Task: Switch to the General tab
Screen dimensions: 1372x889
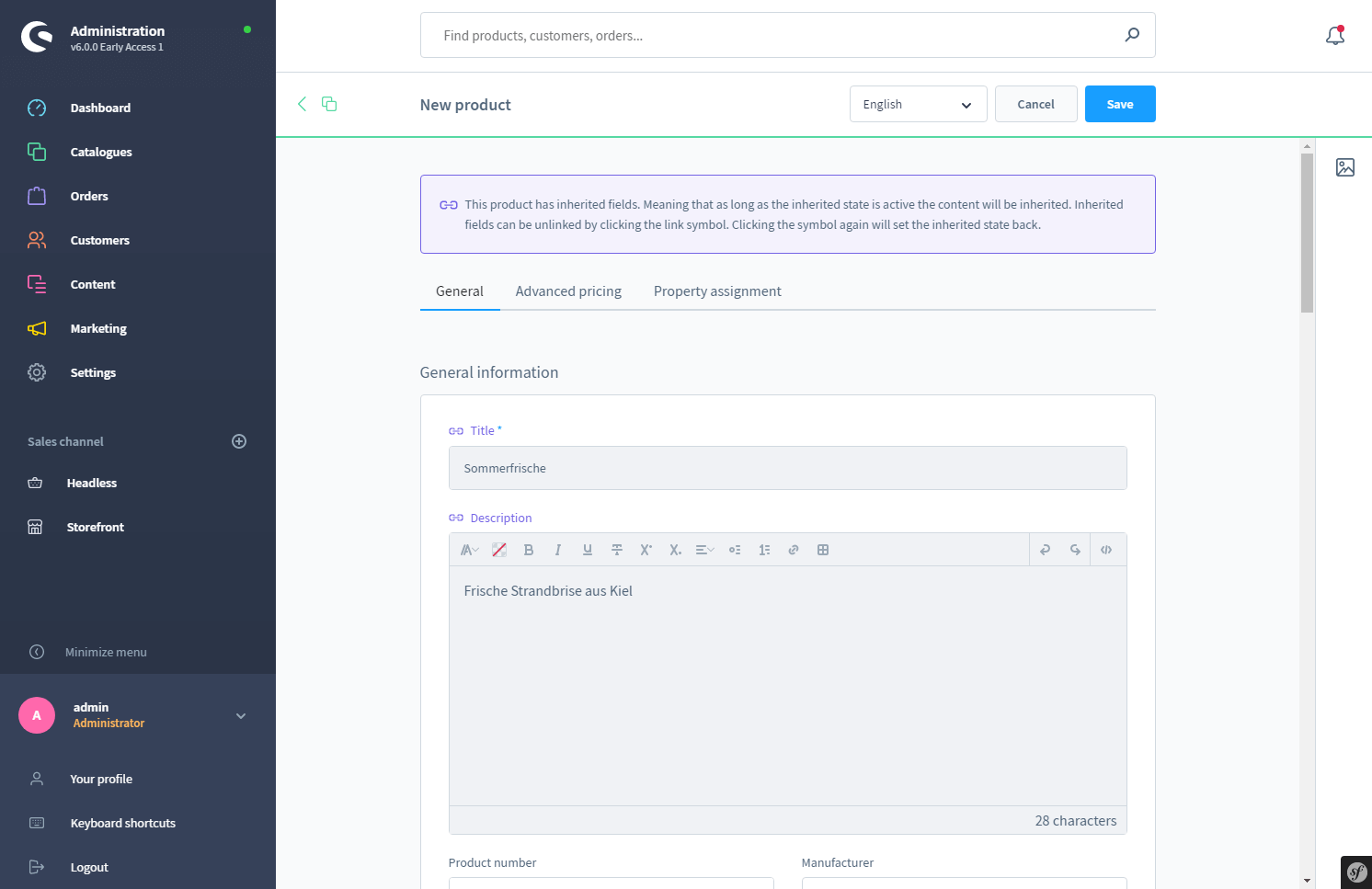Action: click(x=460, y=291)
